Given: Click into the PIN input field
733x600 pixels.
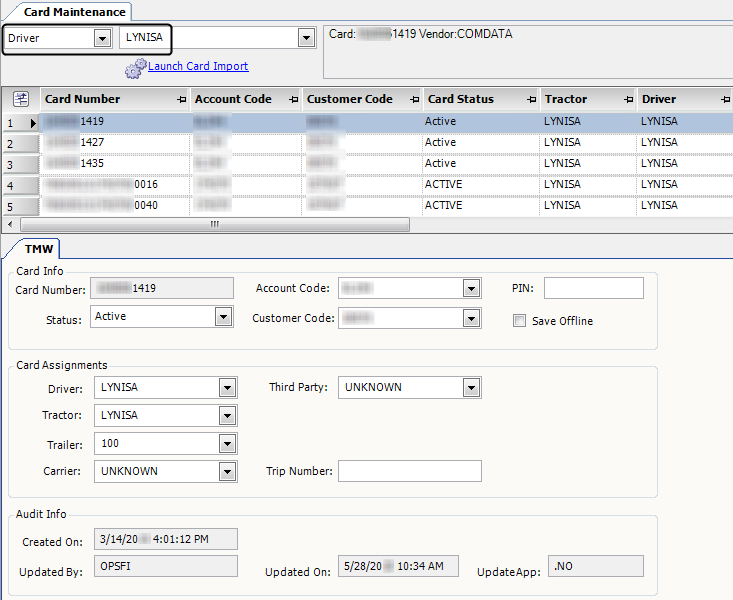Looking at the screenshot, I should click(593, 289).
